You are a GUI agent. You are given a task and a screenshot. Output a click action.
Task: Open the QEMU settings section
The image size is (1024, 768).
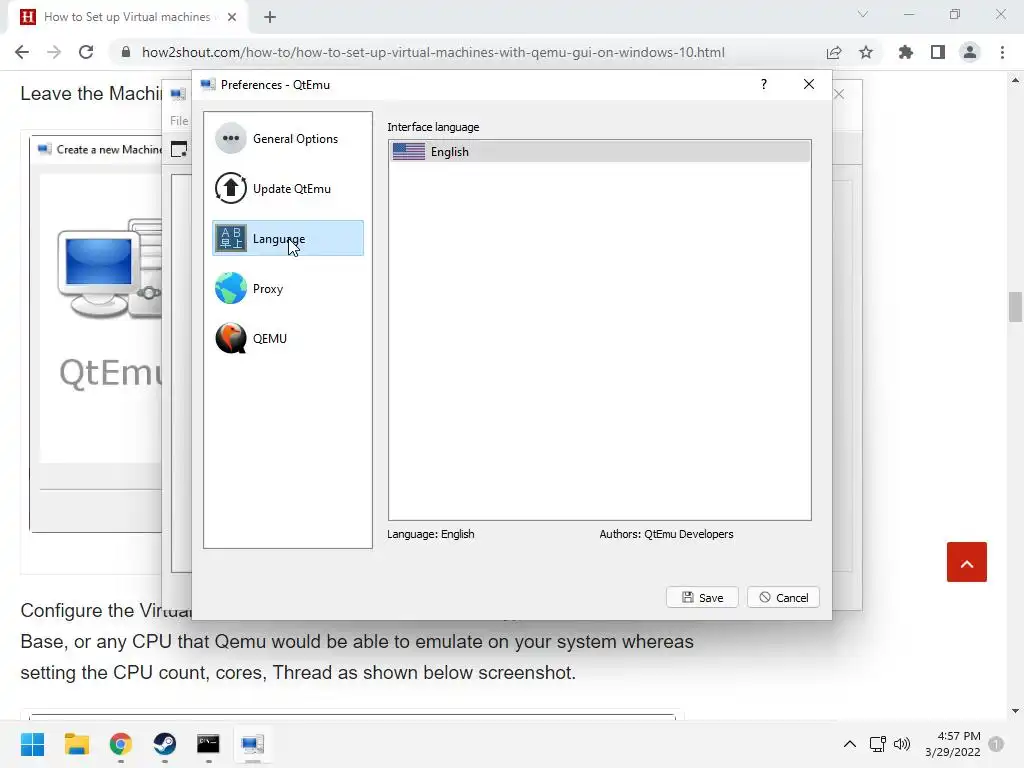(287, 338)
